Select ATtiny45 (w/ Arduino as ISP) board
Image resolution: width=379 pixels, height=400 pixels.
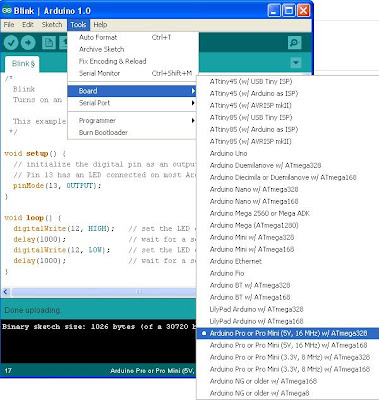288,94
